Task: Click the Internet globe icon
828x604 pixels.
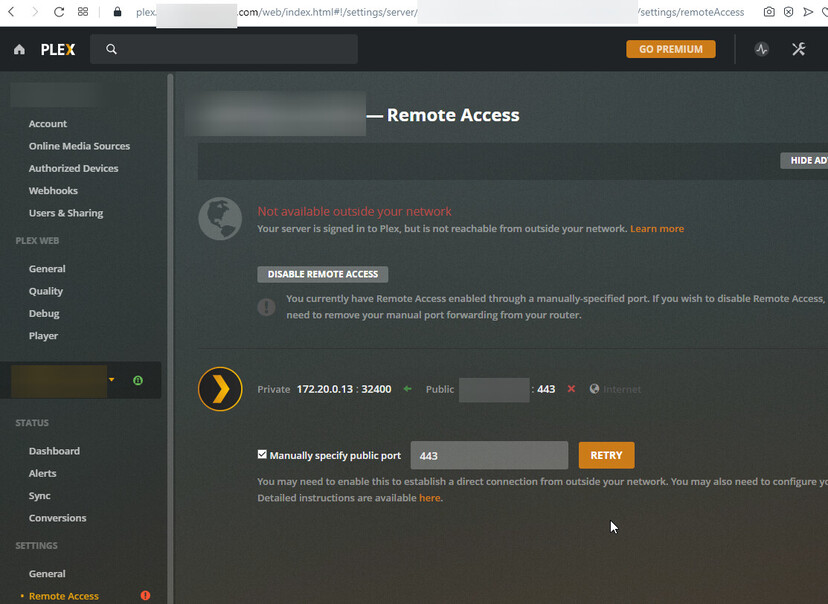Action: coord(594,389)
